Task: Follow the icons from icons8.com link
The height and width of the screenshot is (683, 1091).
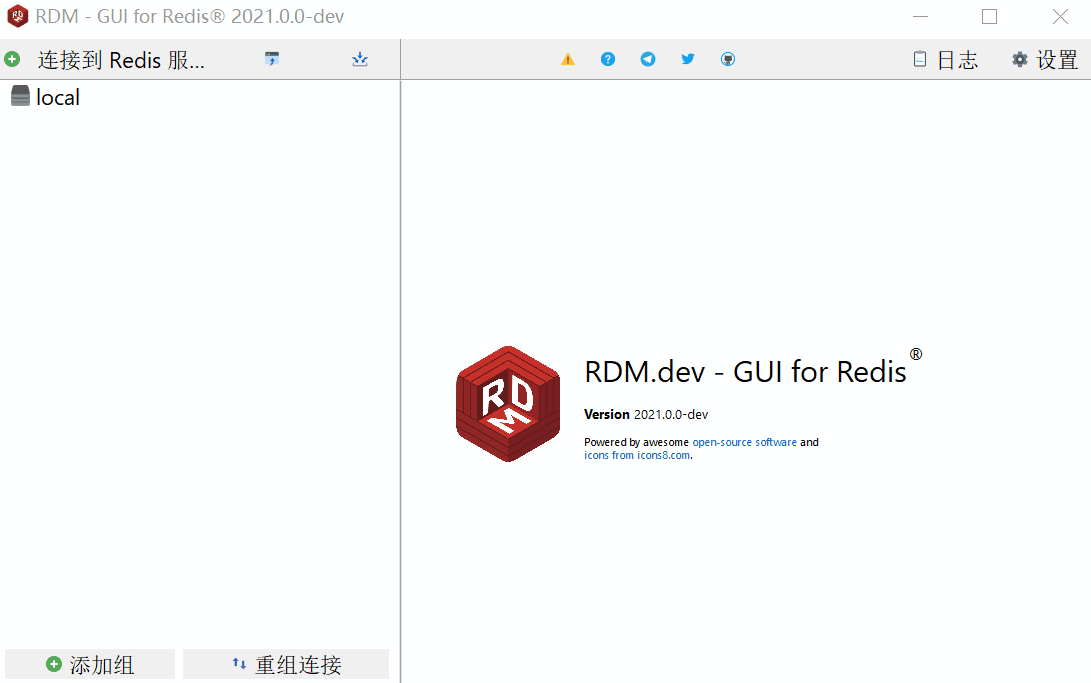Action: click(636, 455)
